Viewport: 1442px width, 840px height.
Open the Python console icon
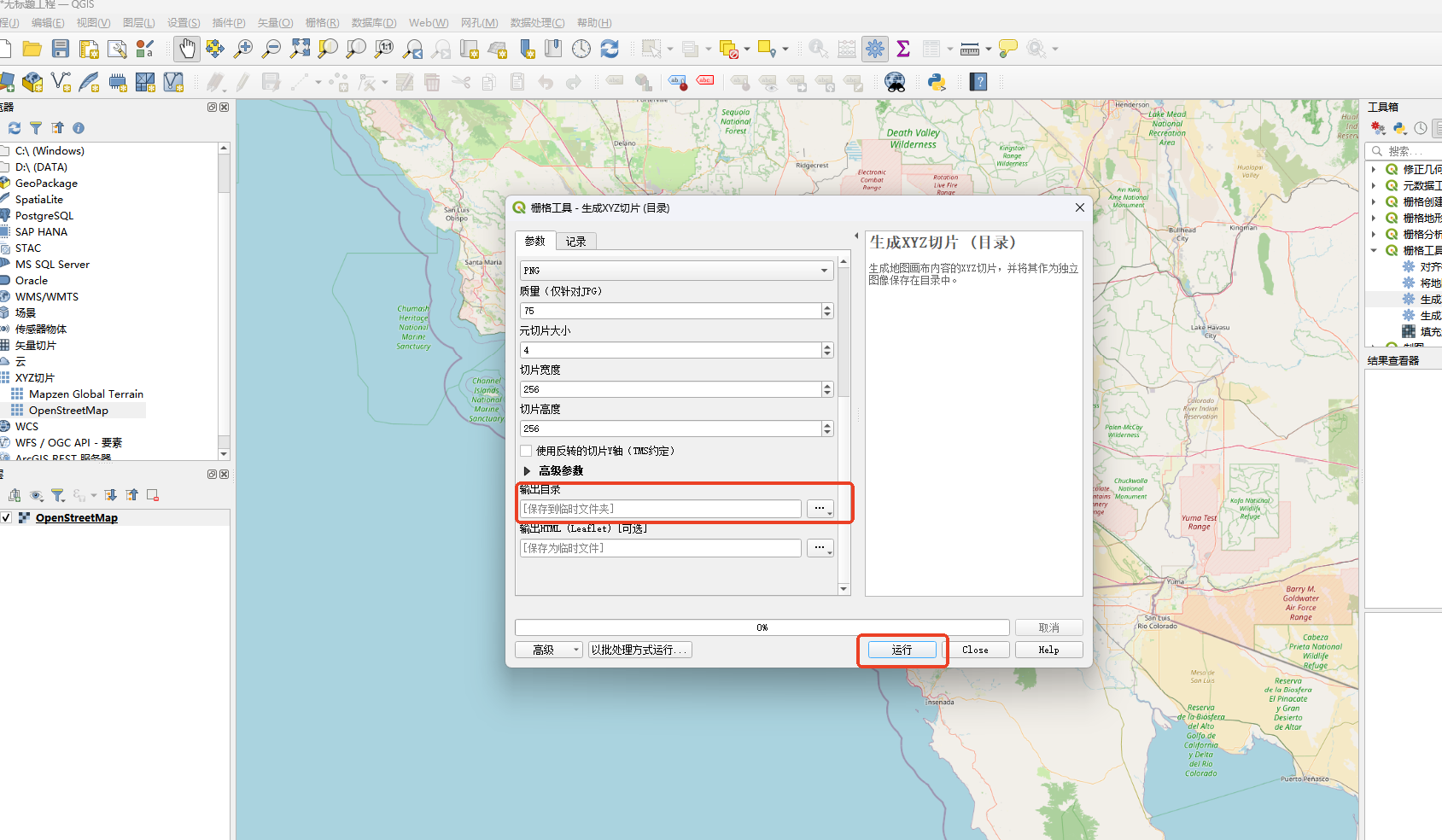tap(937, 82)
